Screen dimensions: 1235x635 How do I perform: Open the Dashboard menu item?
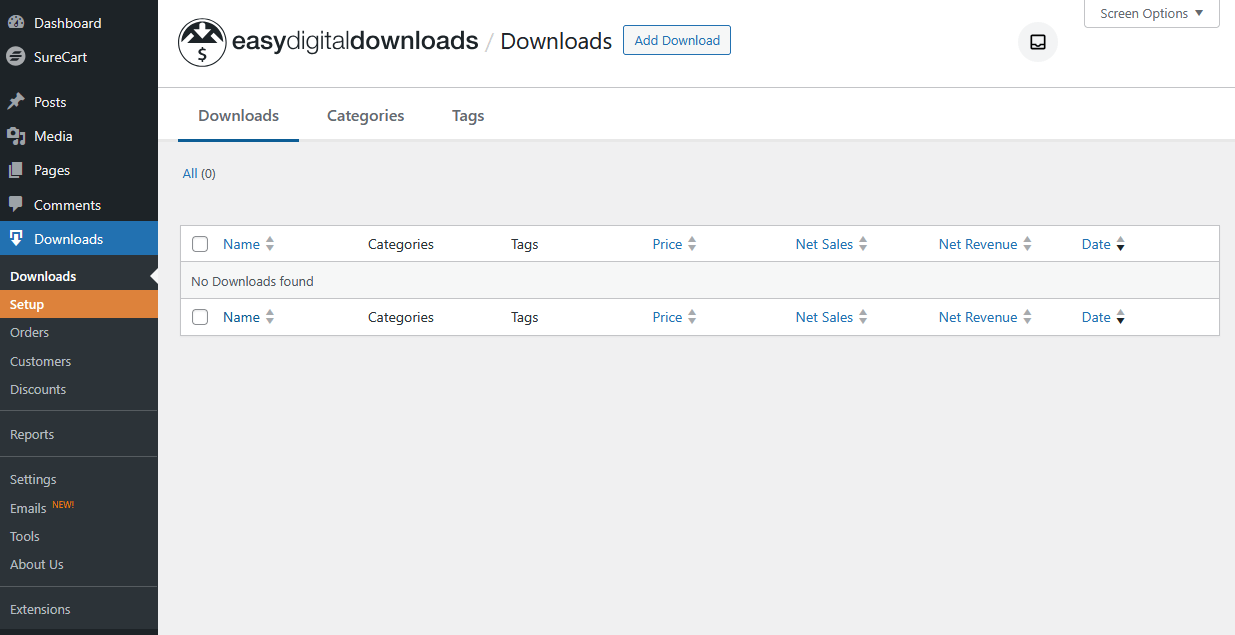coord(79,23)
